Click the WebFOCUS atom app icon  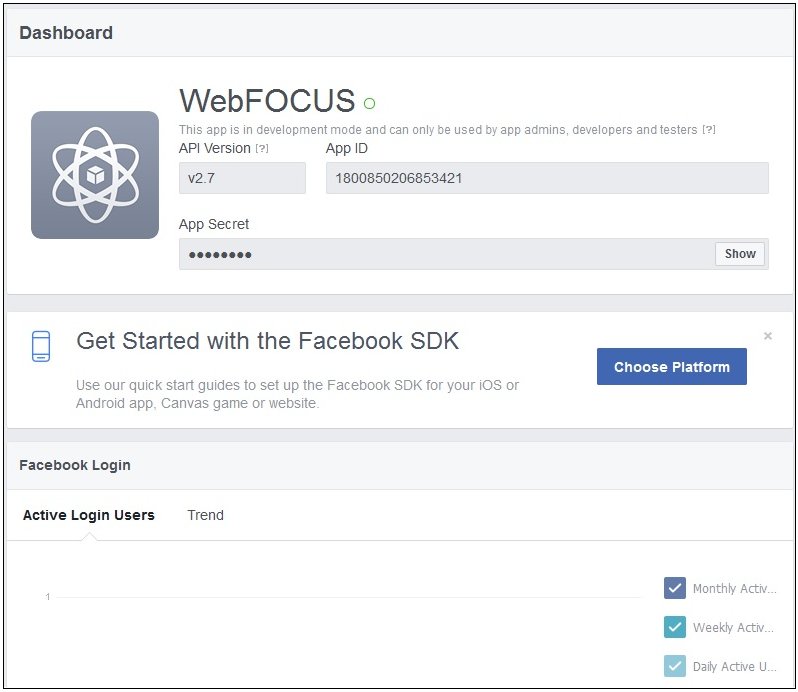(x=95, y=175)
